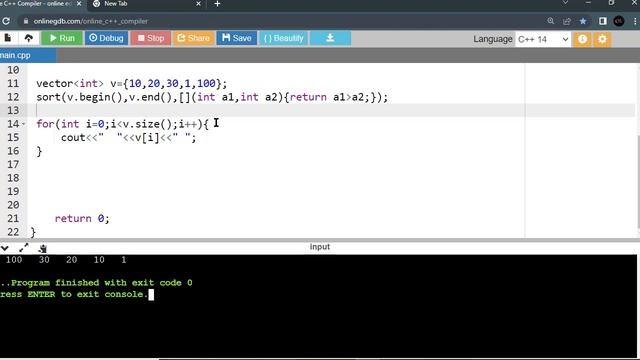Viewport: 640px width, 360px height.
Task: Create a new file
Action: click(x=8, y=38)
